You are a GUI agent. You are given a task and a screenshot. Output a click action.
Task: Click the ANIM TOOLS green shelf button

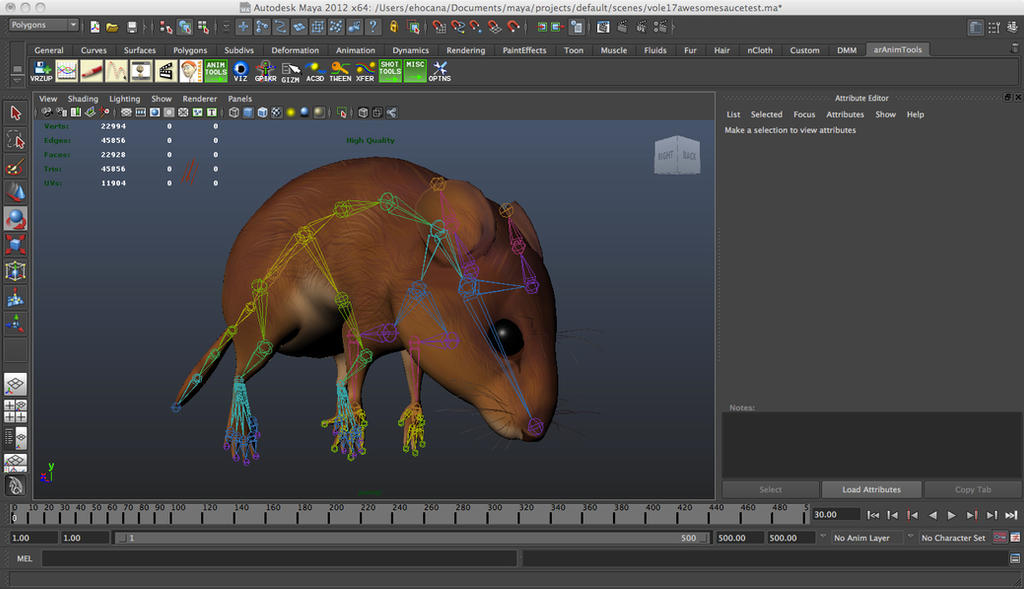[x=216, y=71]
